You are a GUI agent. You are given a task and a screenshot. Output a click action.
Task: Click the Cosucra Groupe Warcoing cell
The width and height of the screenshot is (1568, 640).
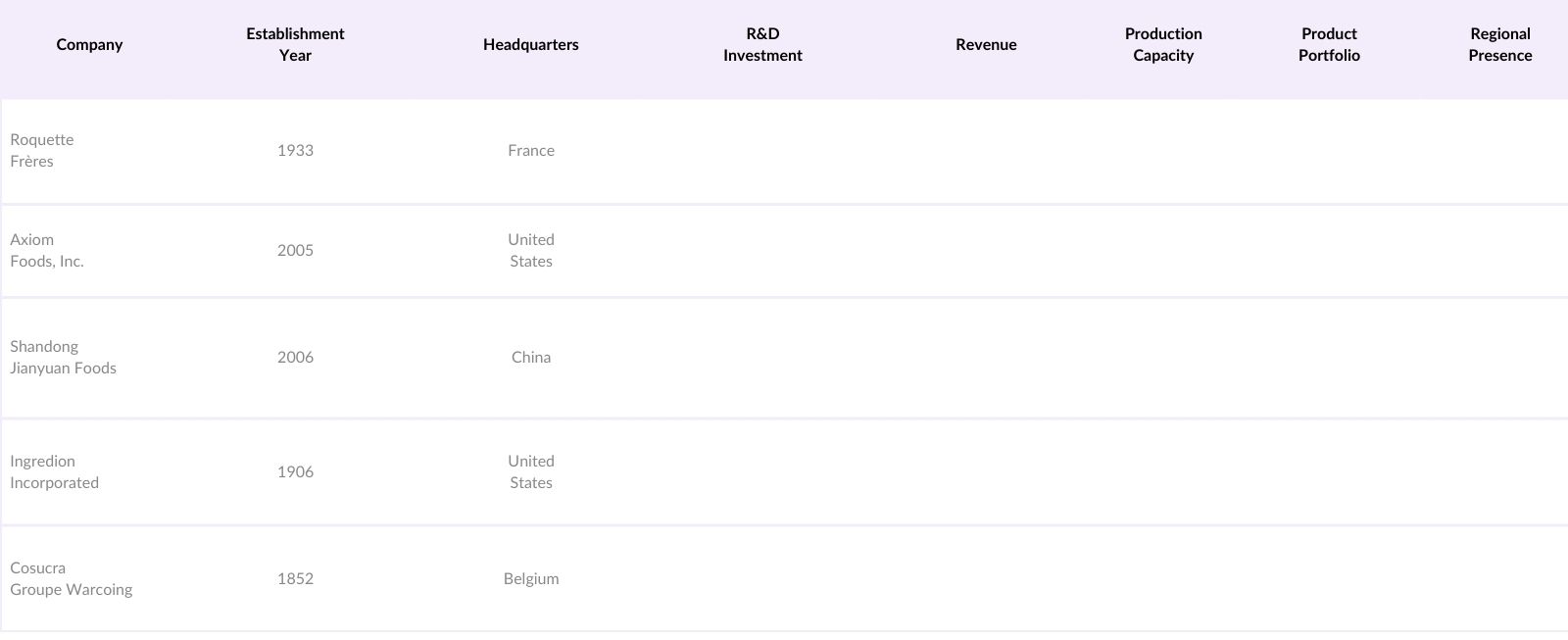pos(71,579)
